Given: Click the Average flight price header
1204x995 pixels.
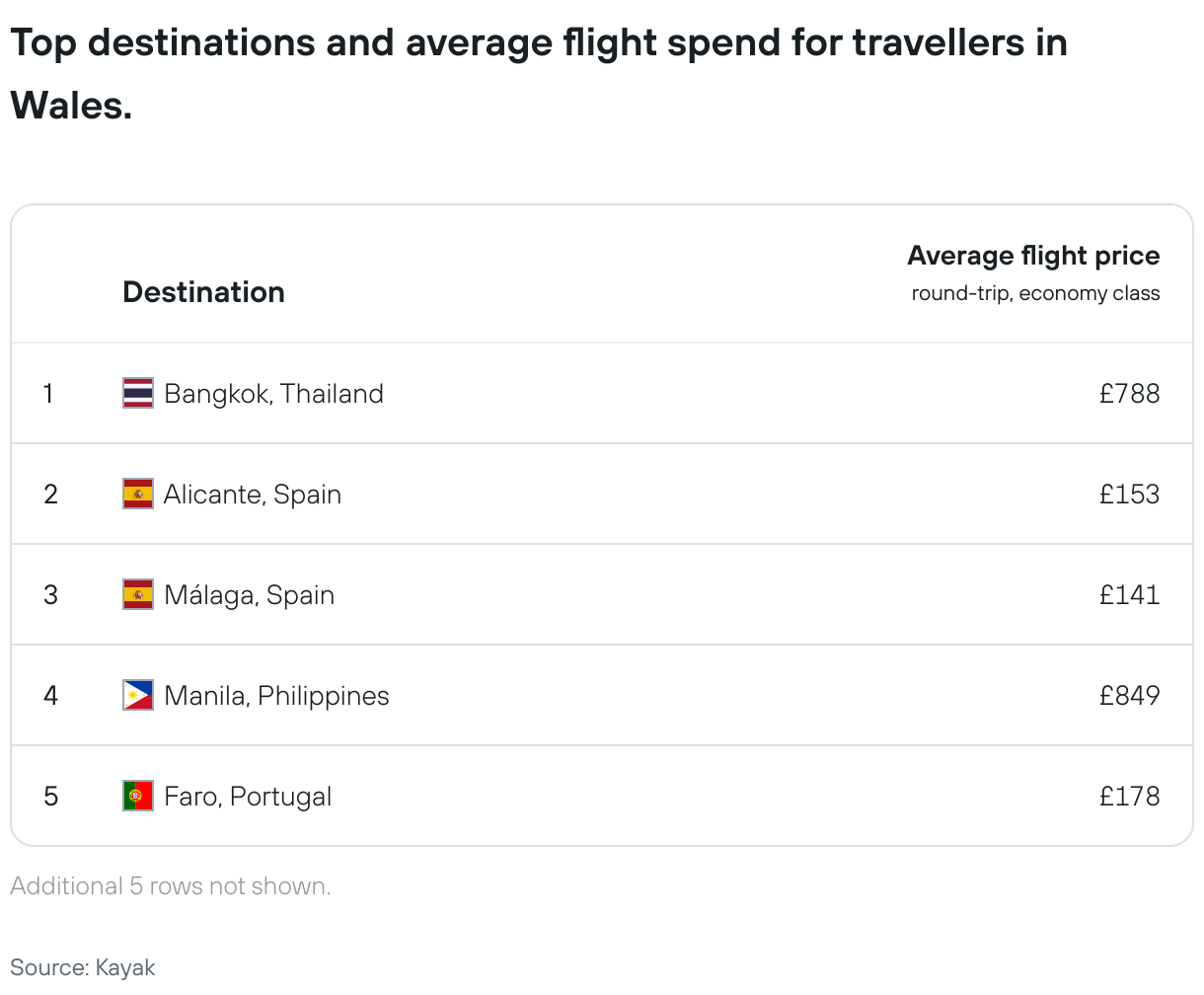Looking at the screenshot, I should pyautogui.click(x=1033, y=256).
